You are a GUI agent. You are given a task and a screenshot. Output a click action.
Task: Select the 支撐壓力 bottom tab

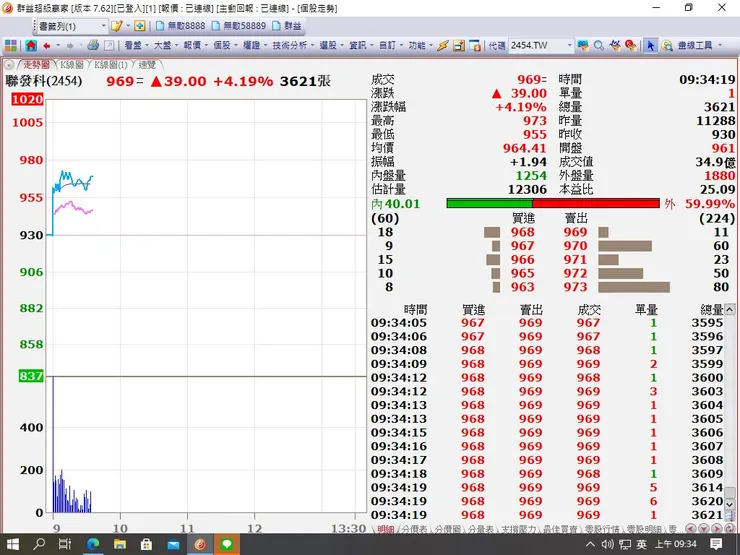pos(518,530)
